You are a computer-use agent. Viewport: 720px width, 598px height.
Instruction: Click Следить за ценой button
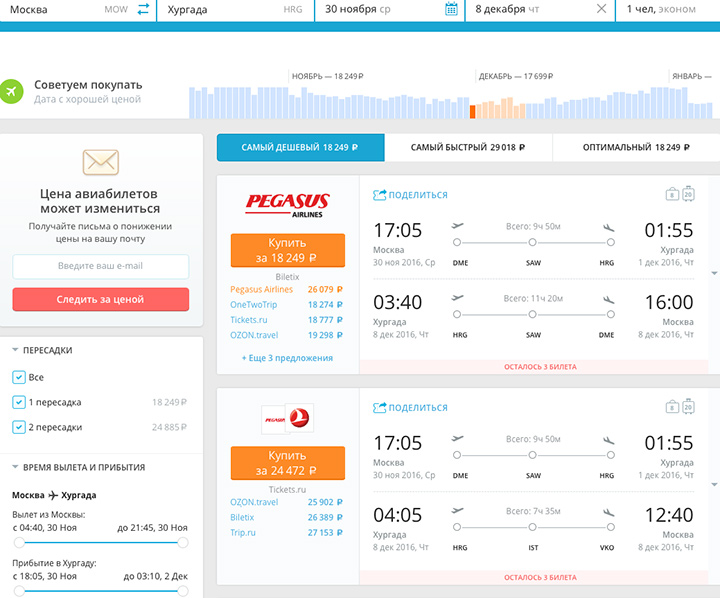pyautogui.click(x=101, y=299)
